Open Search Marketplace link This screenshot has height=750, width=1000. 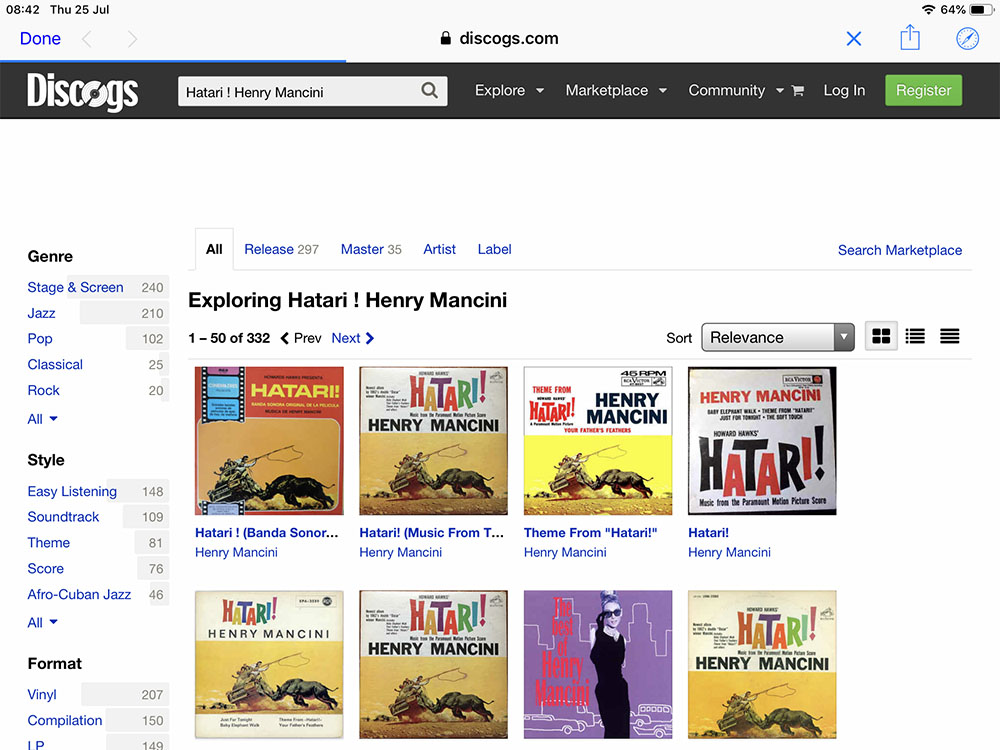point(899,250)
